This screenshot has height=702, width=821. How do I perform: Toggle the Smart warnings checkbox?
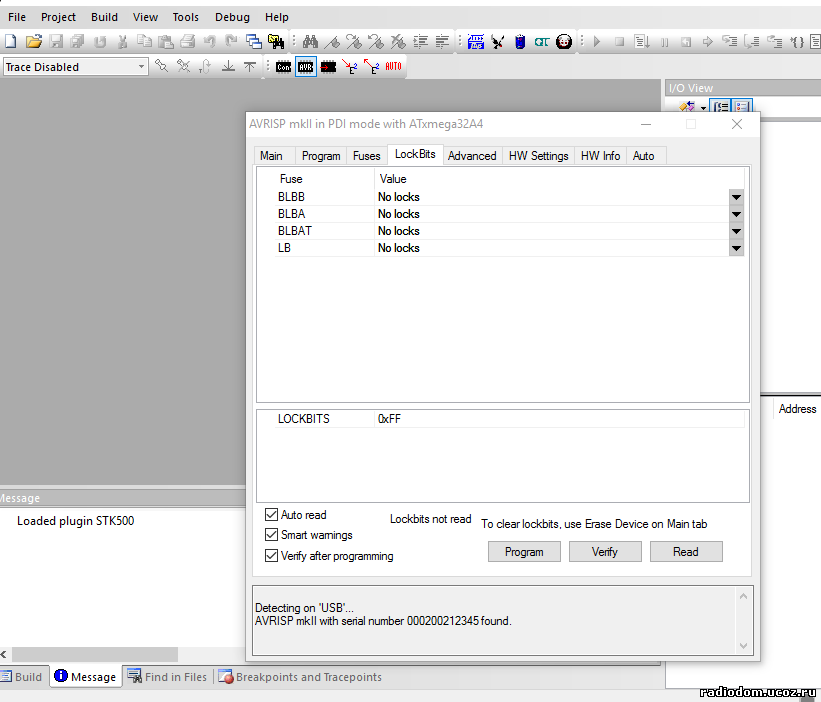[271, 534]
